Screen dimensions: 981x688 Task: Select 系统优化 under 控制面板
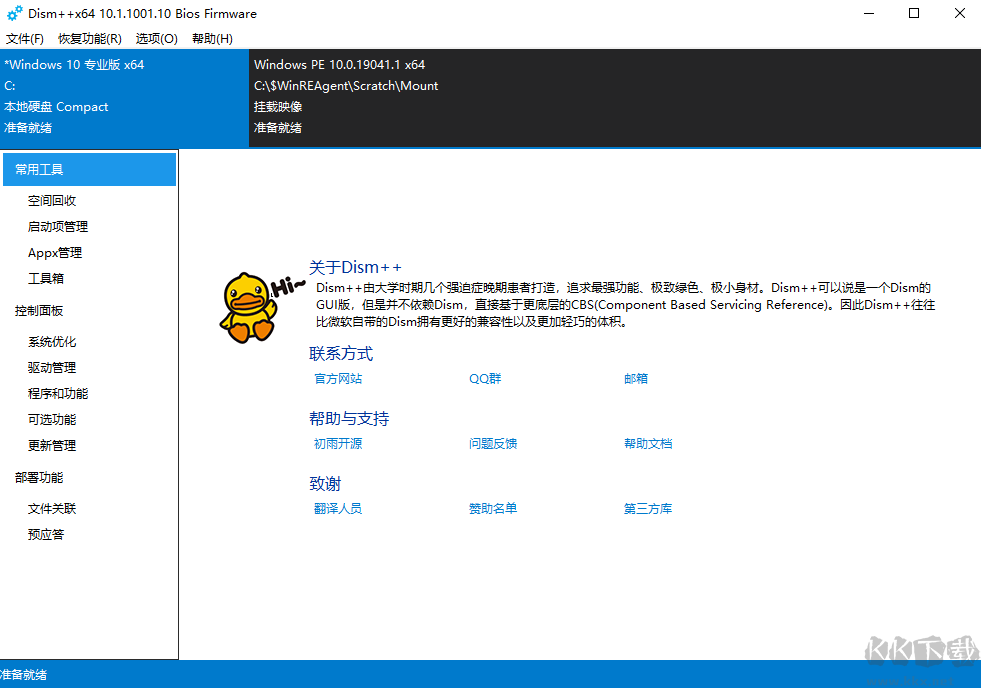pos(53,341)
